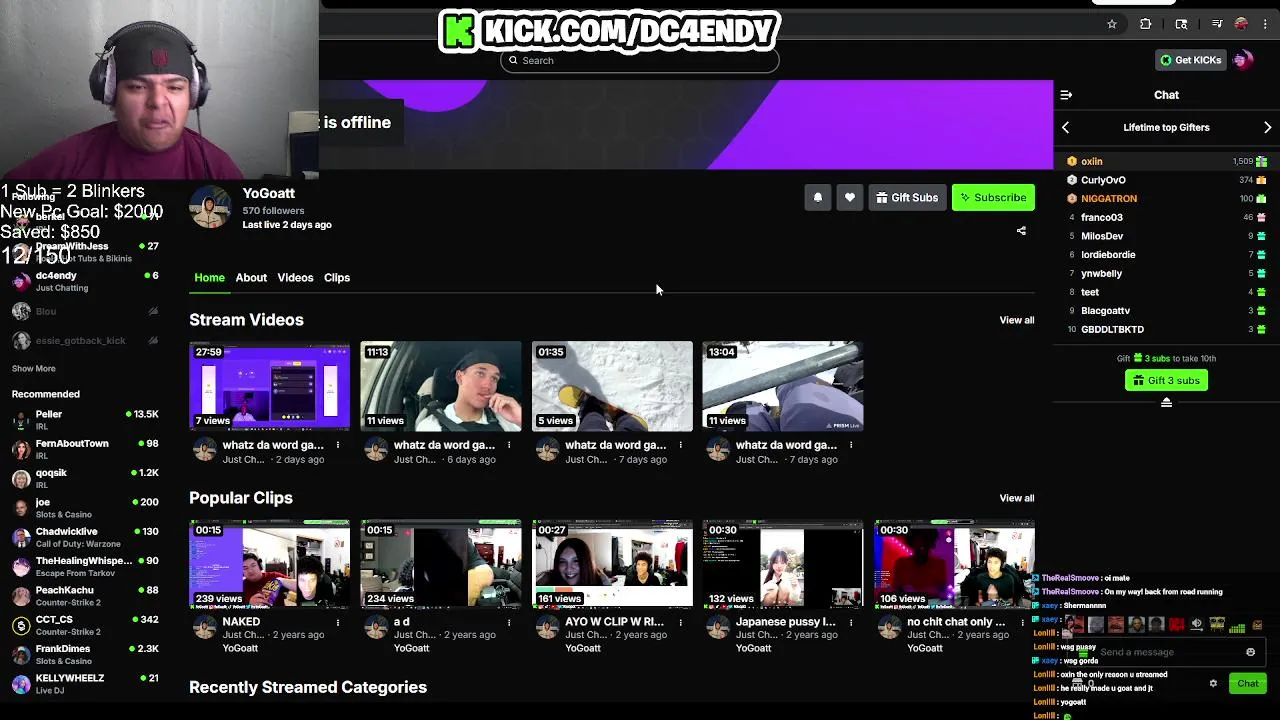Viewport: 1280px width, 720px height.
Task: Select gifter franco03 in leaderboard
Action: coord(1166,217)
